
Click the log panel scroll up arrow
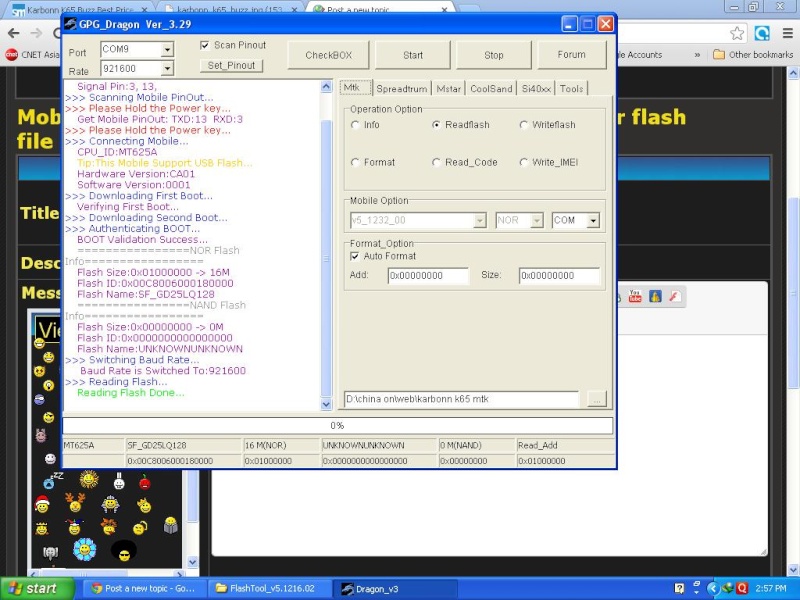(x=327, y=87)
